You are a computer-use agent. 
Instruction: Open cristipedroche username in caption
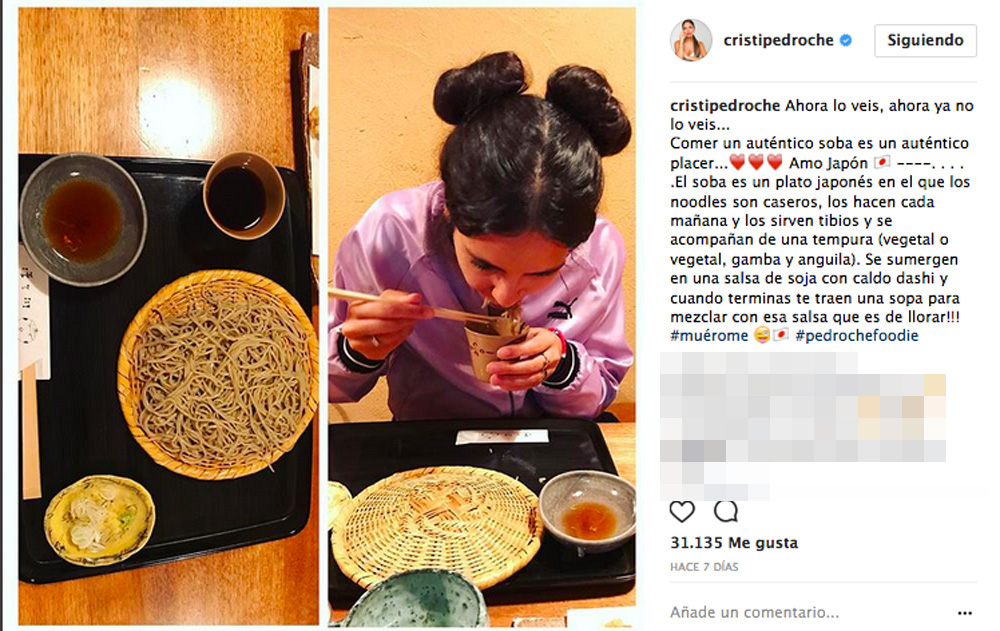click(x=725, y=105)
